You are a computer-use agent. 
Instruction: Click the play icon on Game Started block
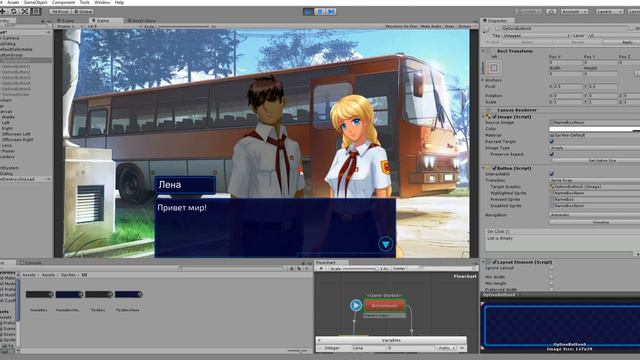point(356,305)
